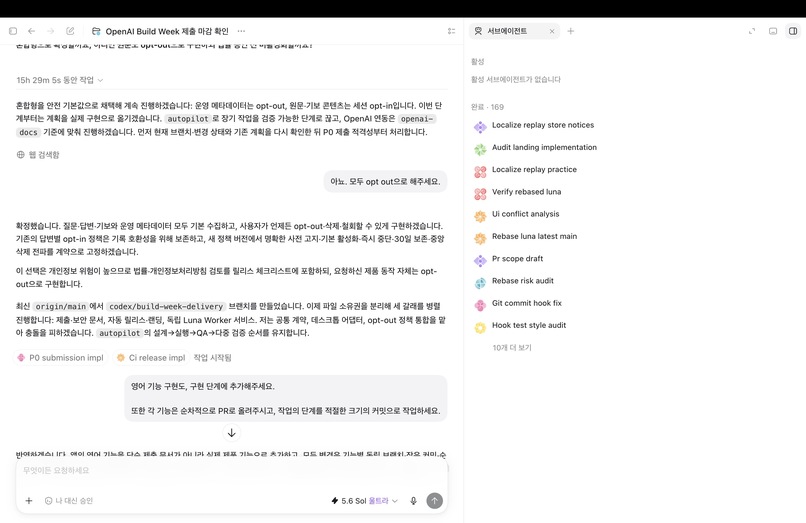Click the 활성 서브에이전트가 없습니다 notice

tap(516, 80)
